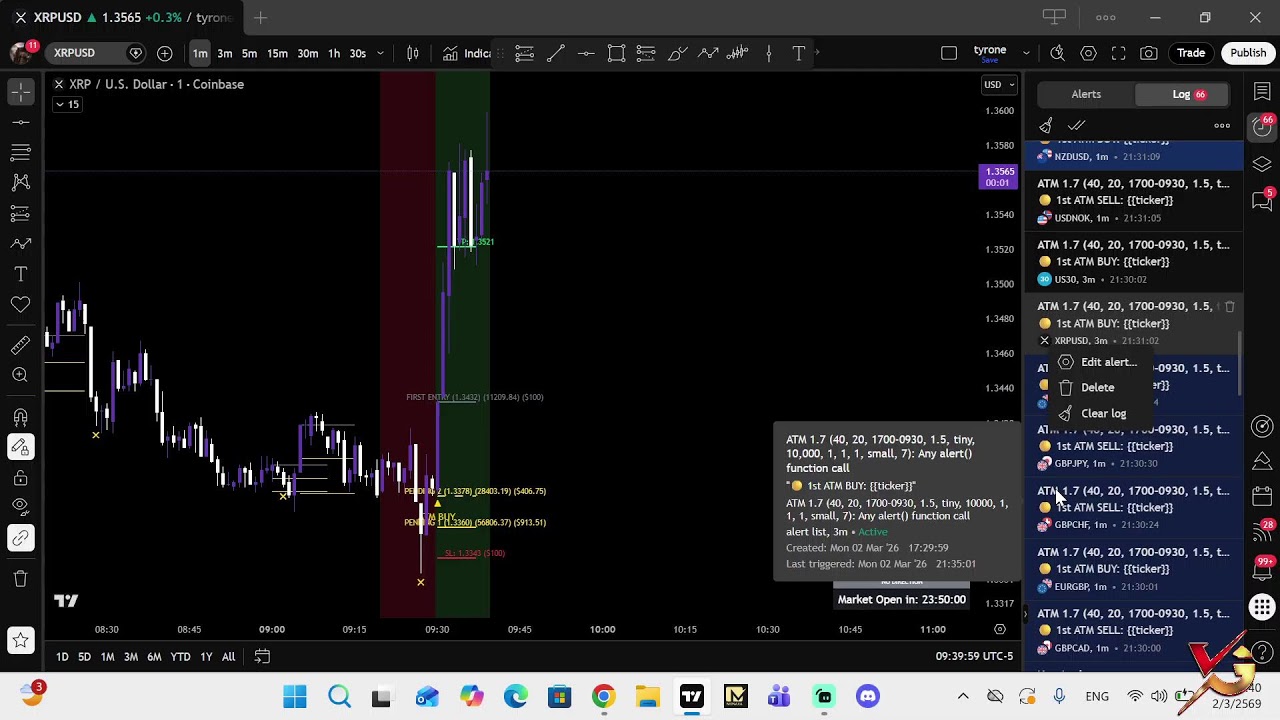Remove drawings with the trash icon
The width and height of the screenshot is (1280, 720).
20,579
